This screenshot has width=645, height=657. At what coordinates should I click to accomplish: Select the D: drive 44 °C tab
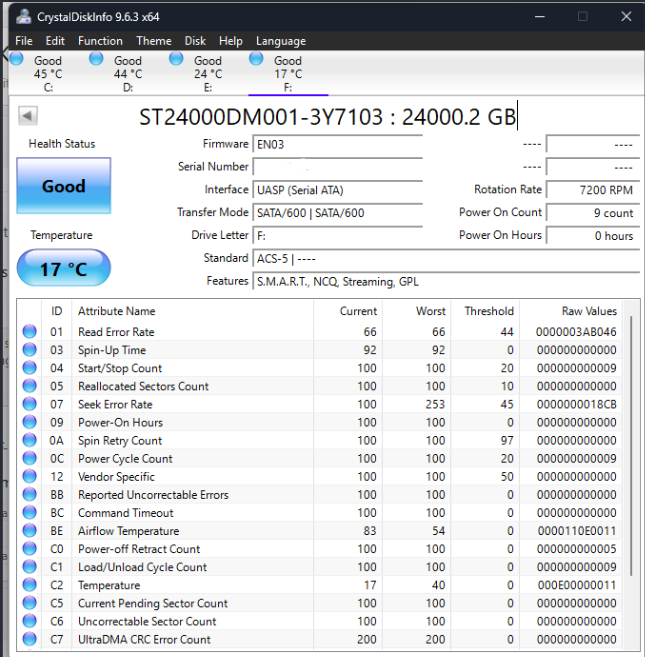[128, 74]
